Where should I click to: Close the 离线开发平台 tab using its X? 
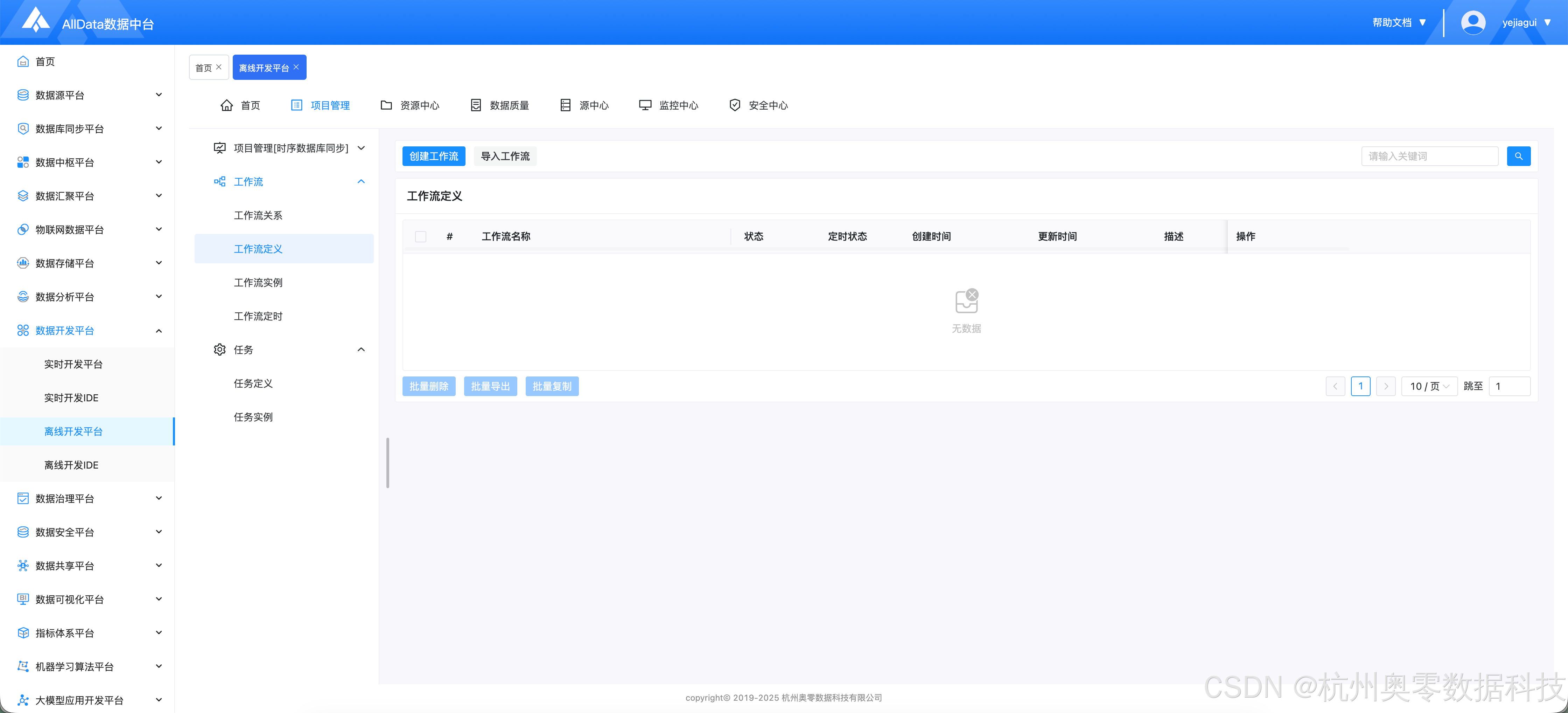(296, 67)
